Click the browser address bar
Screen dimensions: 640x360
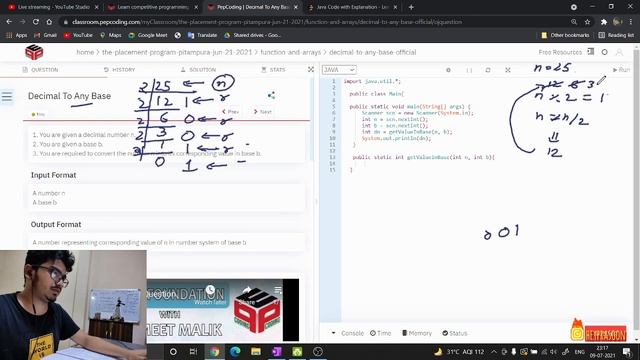314,22
